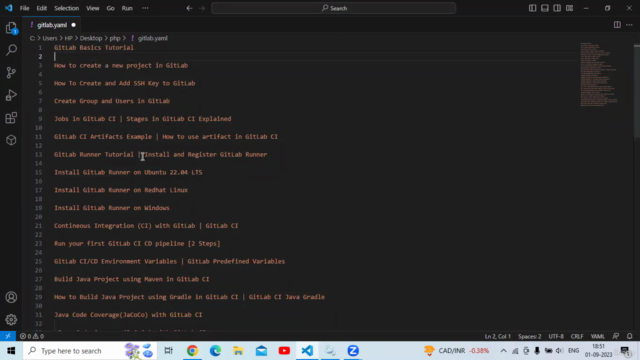Open the Selection menu
640x360 pixels.
(67, 8)
